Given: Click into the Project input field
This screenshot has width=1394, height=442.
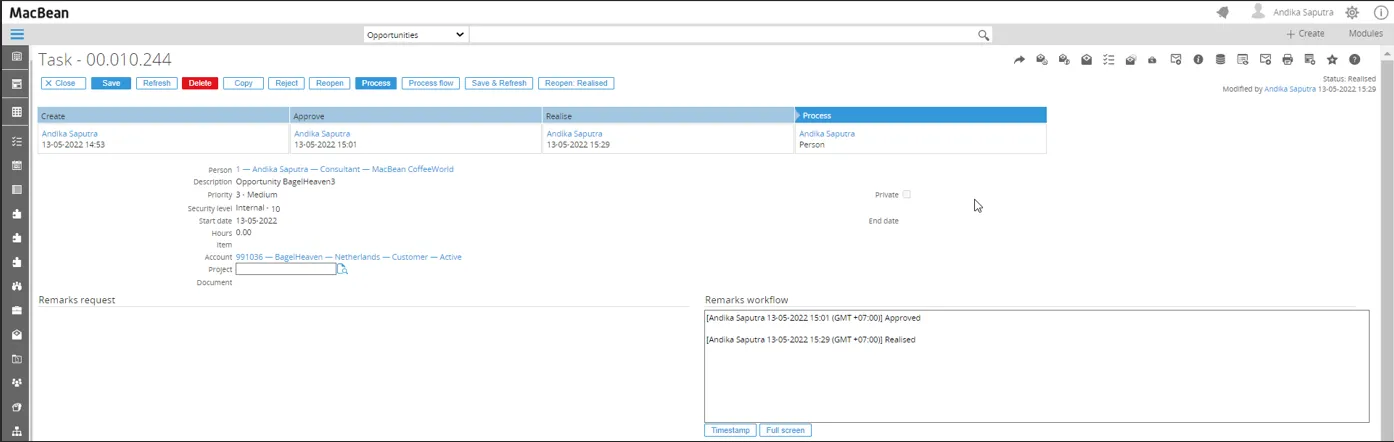Looking at the screenshot, I should point(286,270).
